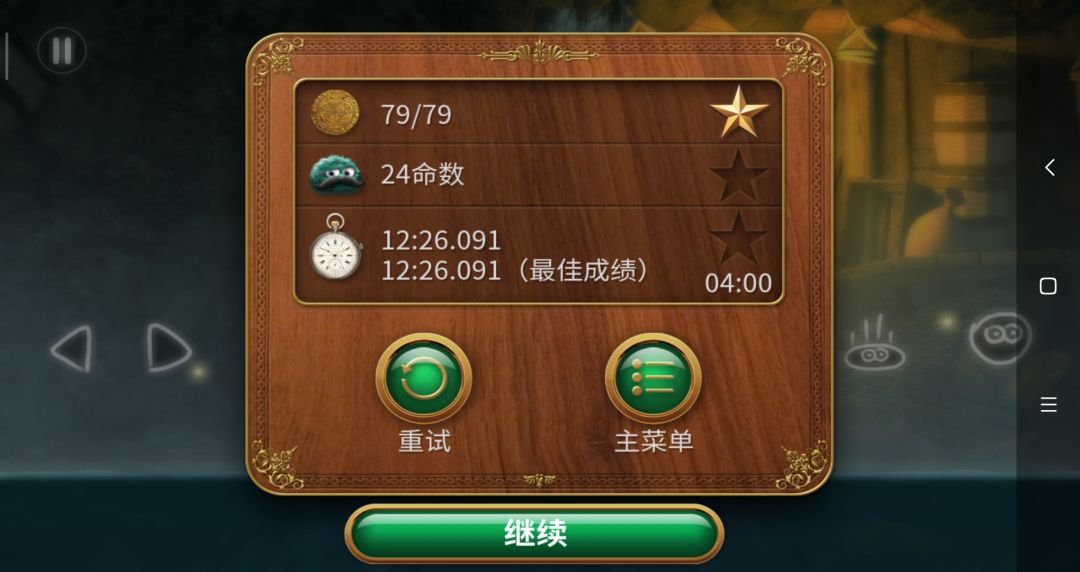
Task: Tap Android back chevron in navigation bar
Action: [1049, 167]
